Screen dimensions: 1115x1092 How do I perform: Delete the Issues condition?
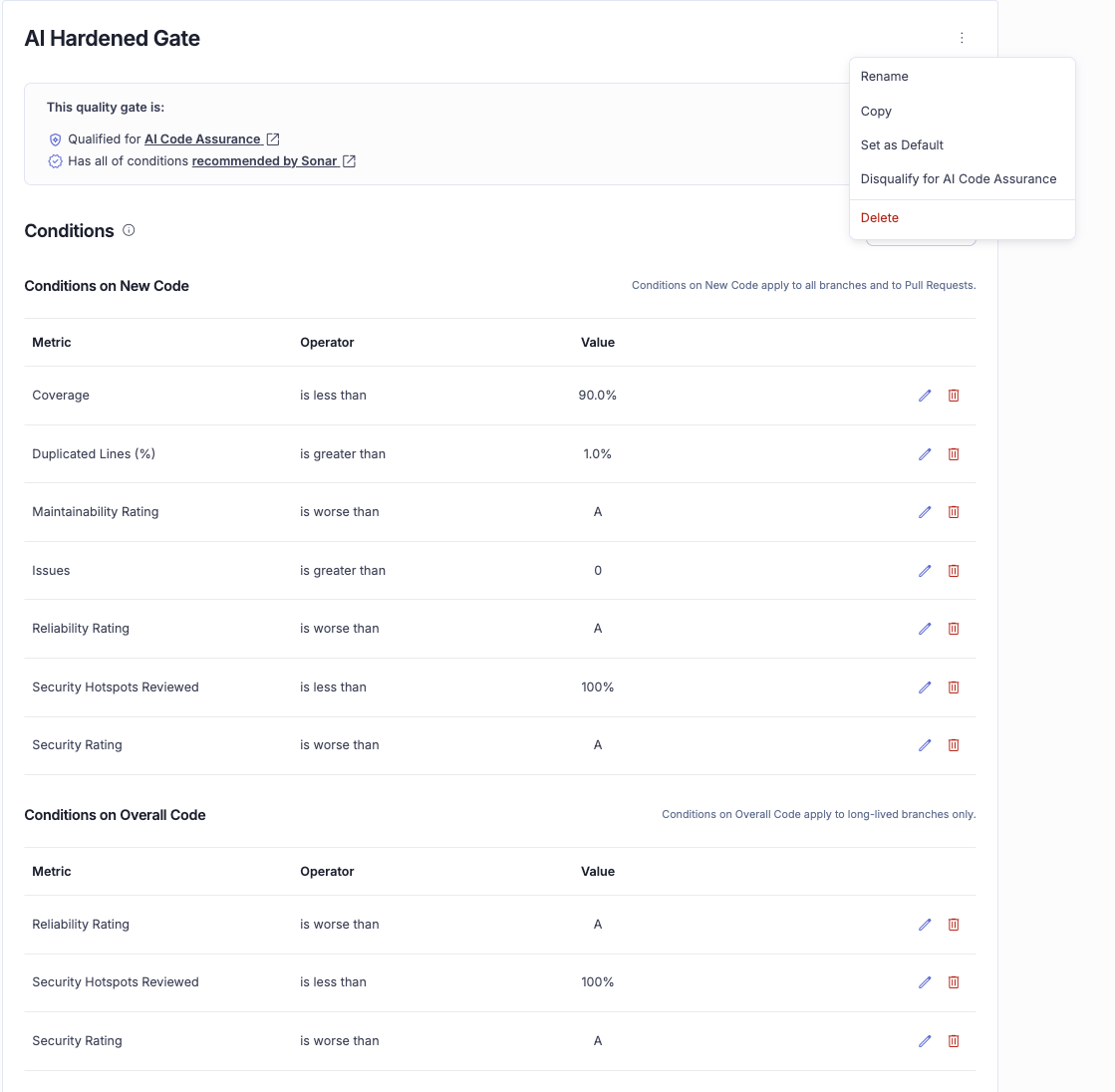coord(954,571)
